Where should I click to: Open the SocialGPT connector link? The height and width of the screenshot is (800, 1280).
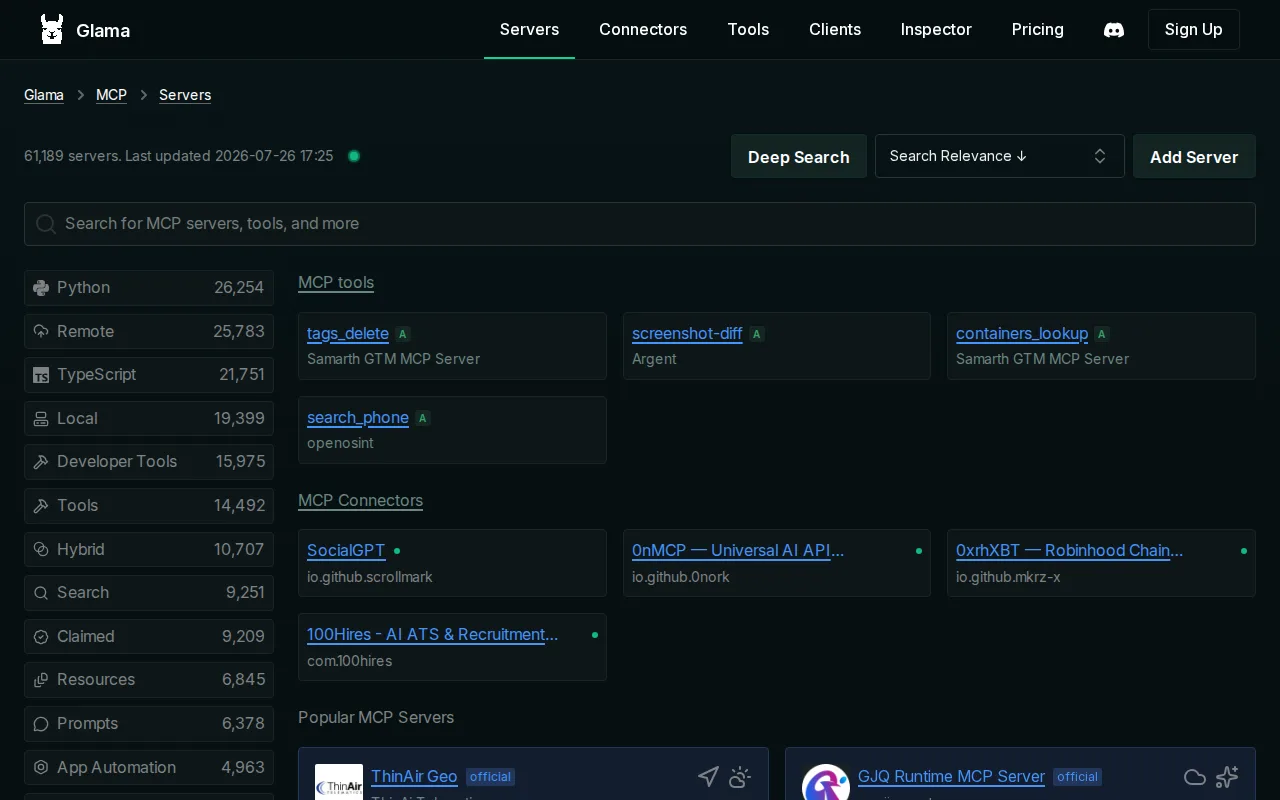346,551
